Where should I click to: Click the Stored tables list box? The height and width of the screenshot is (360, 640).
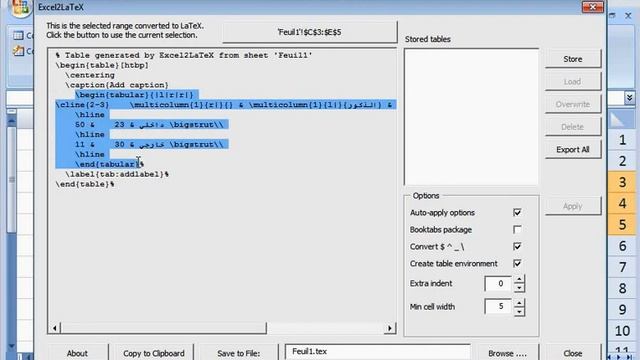(471, 117)
